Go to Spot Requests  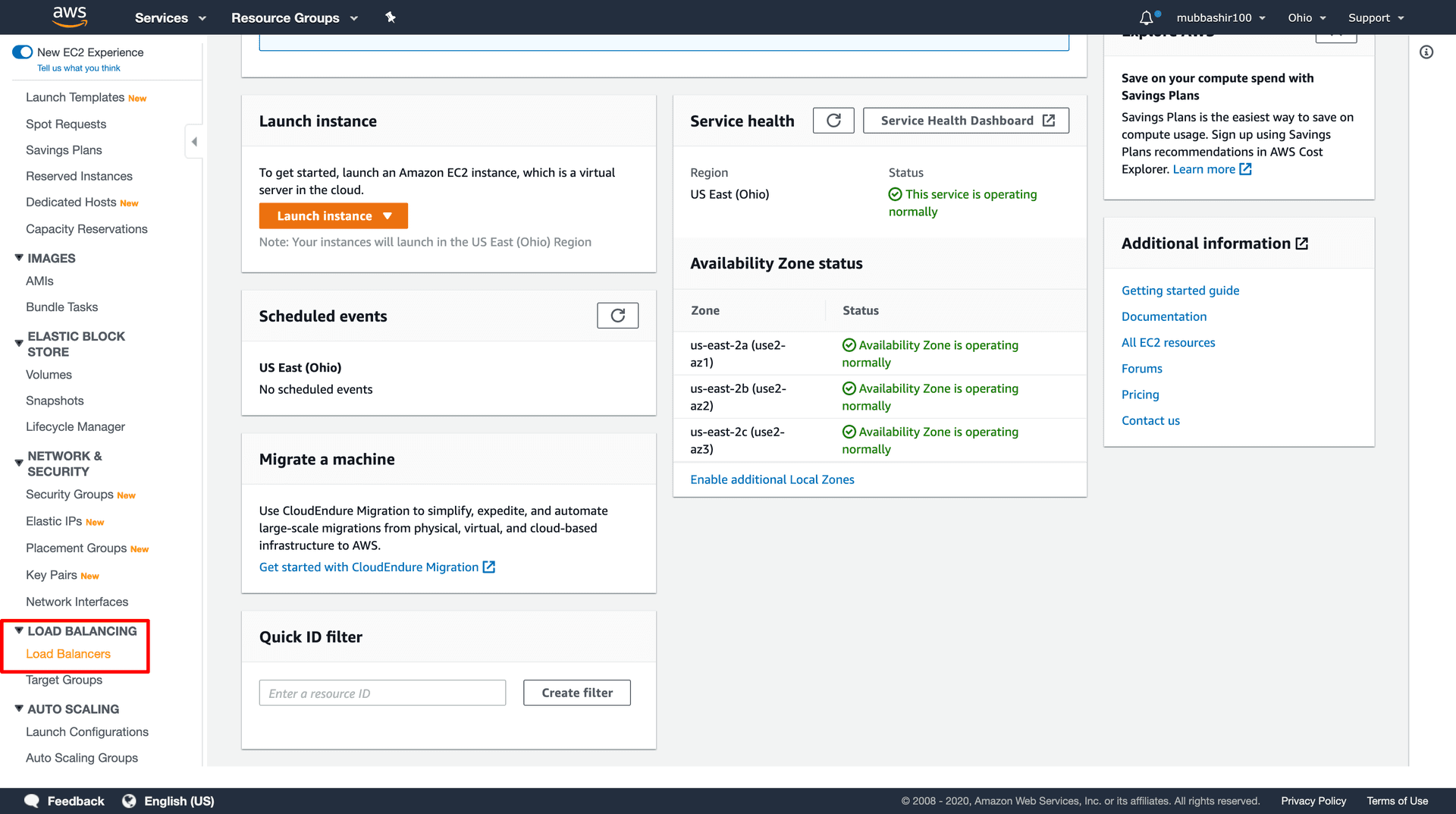[66, 124]
